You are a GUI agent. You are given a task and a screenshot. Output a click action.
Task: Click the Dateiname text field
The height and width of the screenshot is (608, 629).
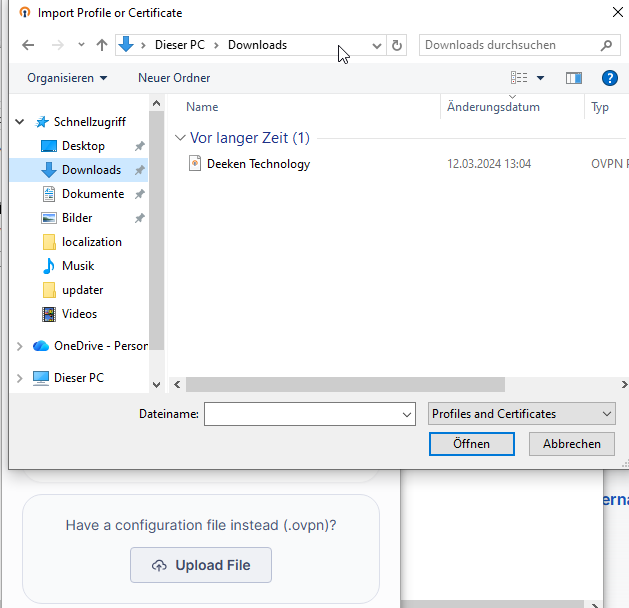coord(302,414)
